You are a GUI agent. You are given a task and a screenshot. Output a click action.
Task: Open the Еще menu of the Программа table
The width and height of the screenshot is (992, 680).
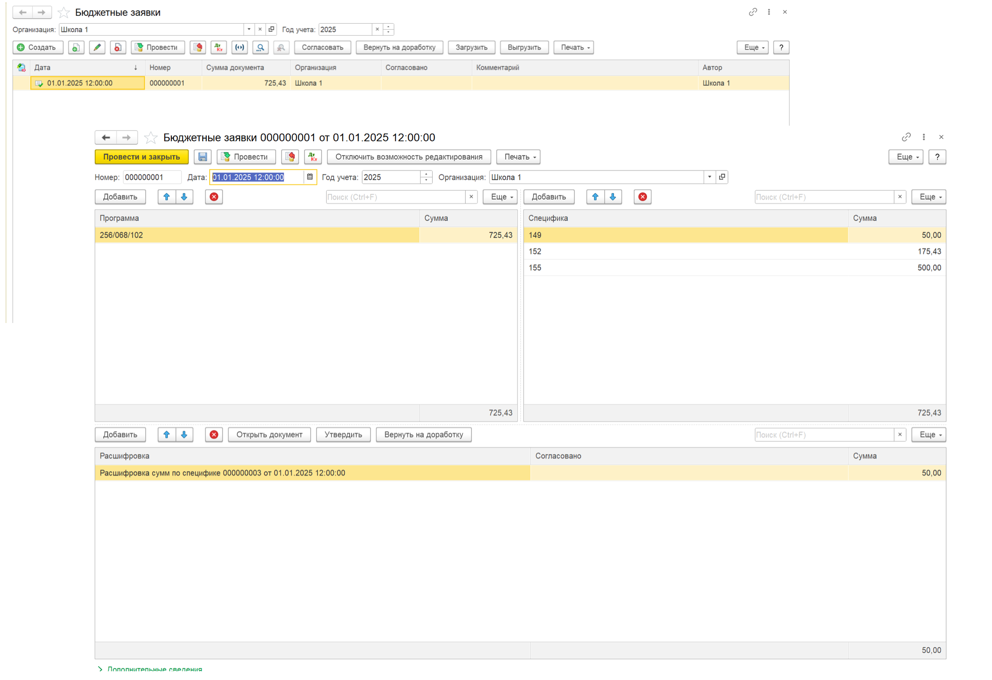point(500,197)
